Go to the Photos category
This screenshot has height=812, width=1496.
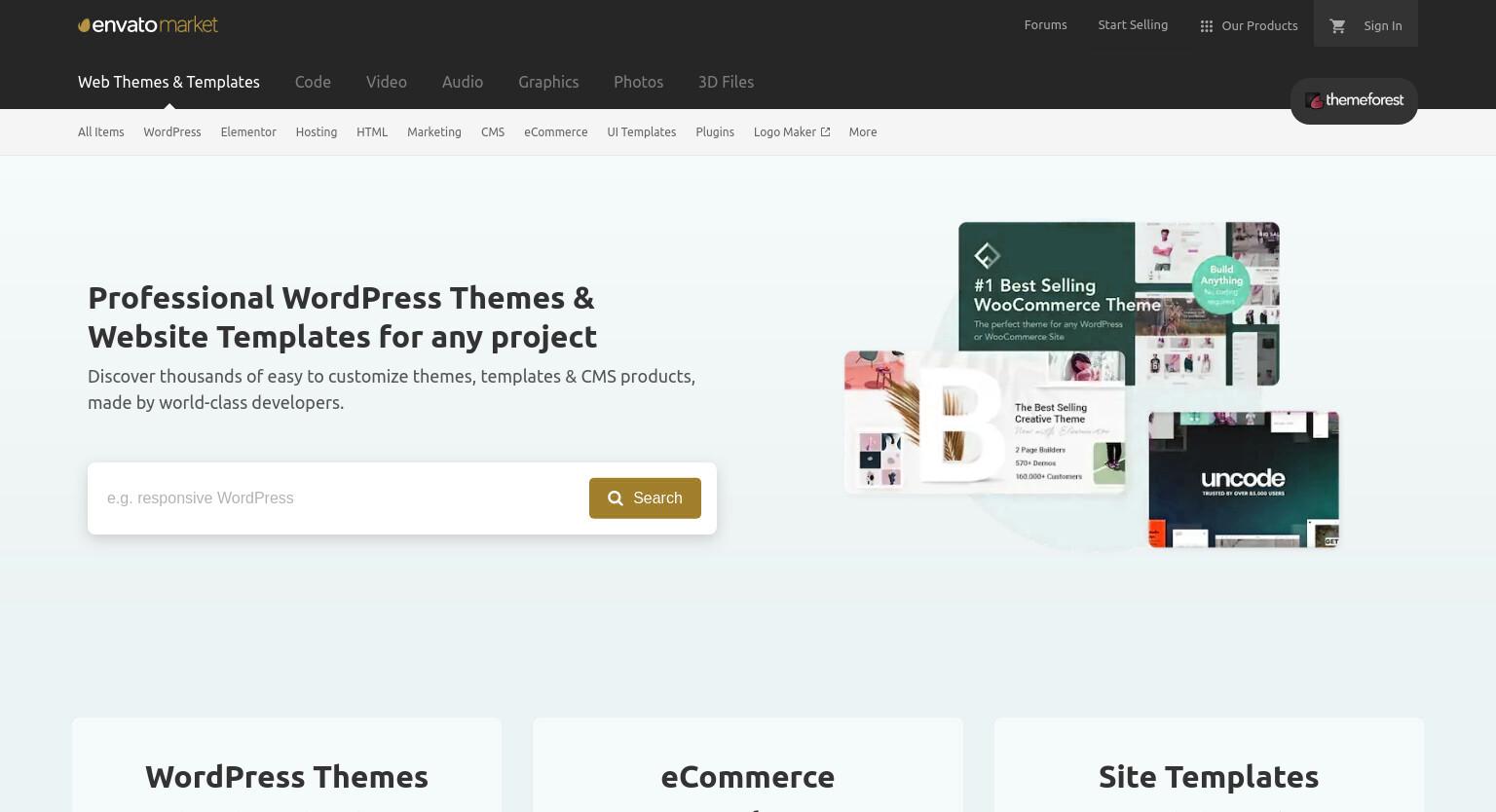pos(638,82)
